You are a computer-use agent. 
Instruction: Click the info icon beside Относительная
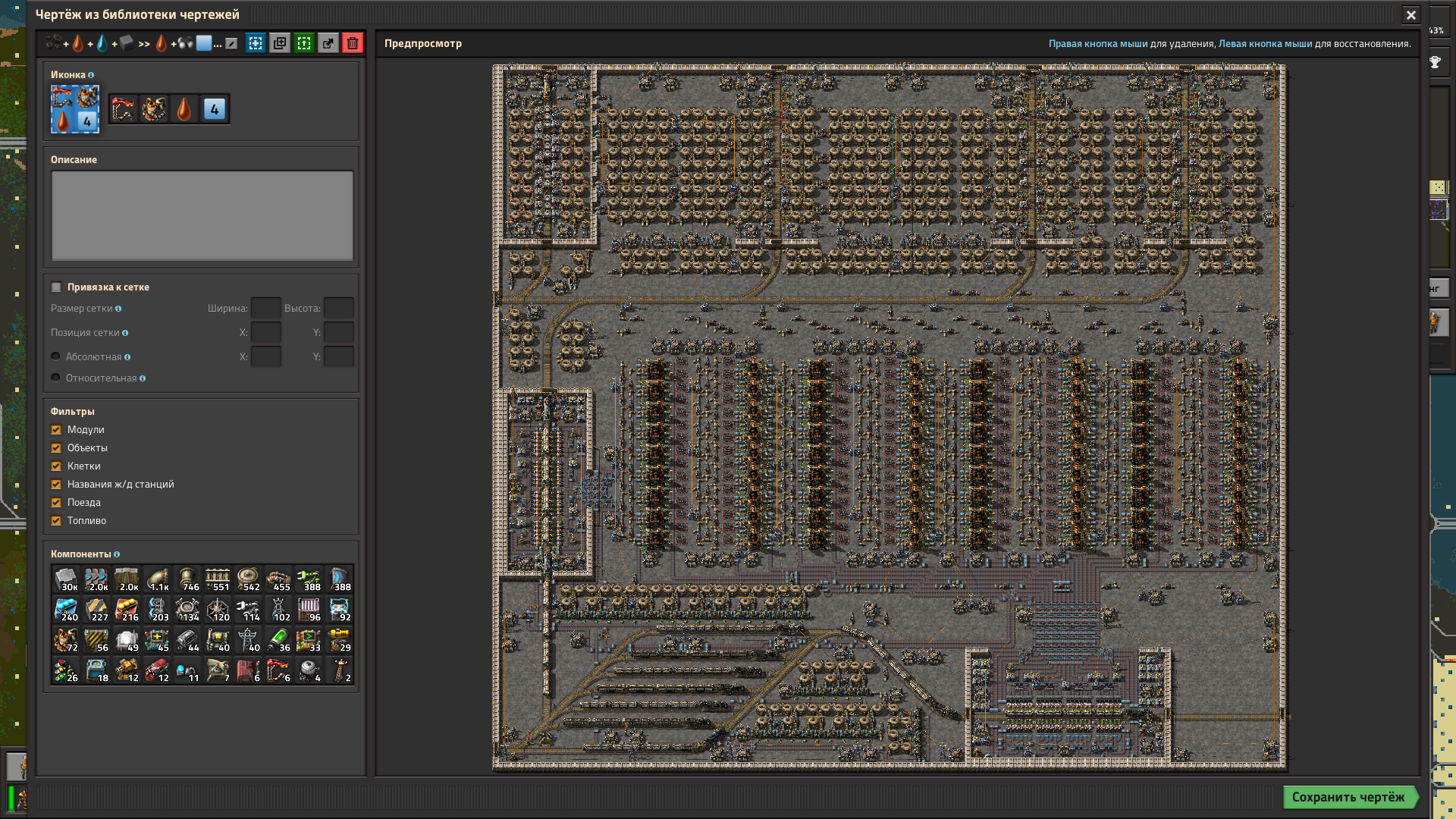click(x=143, y=378)
